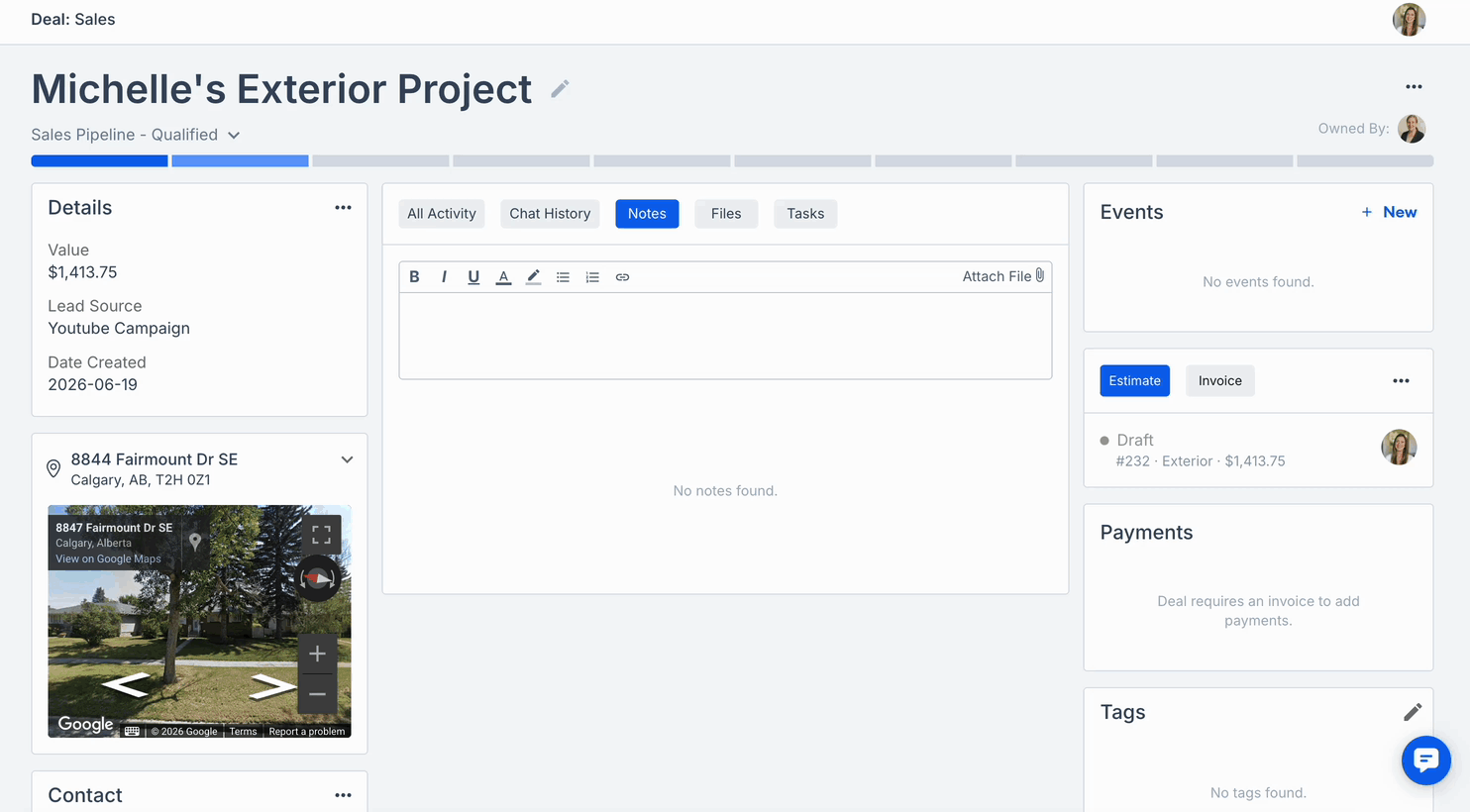
Task: Click Report a problem link on map
Action: tap(307, 732)
